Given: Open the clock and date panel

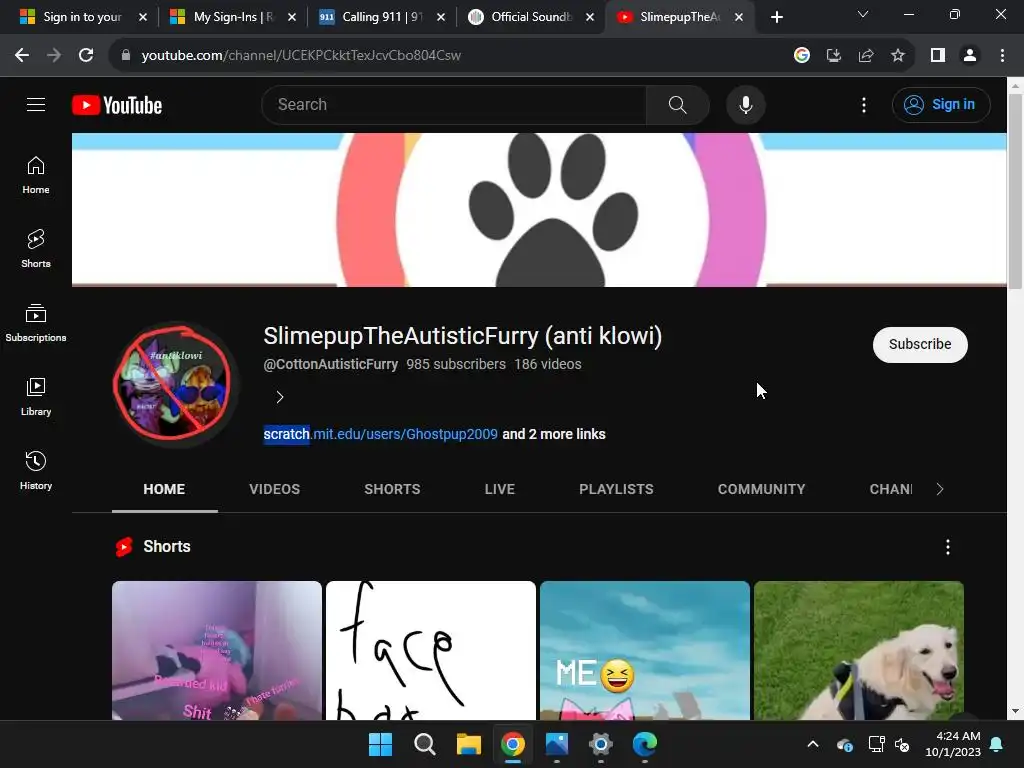Looking at the screenshot, I should tap(953, 744).
